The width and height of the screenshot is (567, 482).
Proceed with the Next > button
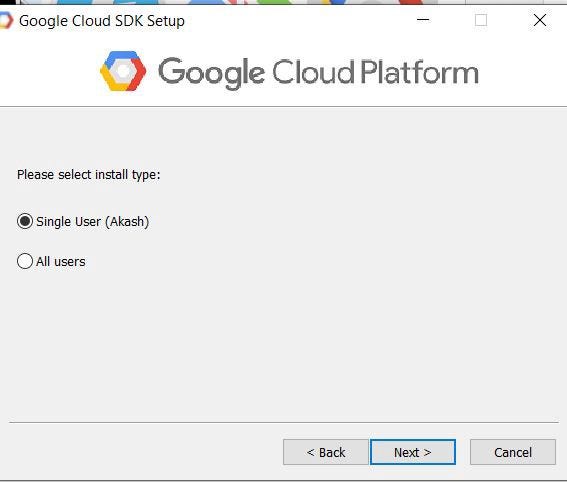click(x=413, y=452)
